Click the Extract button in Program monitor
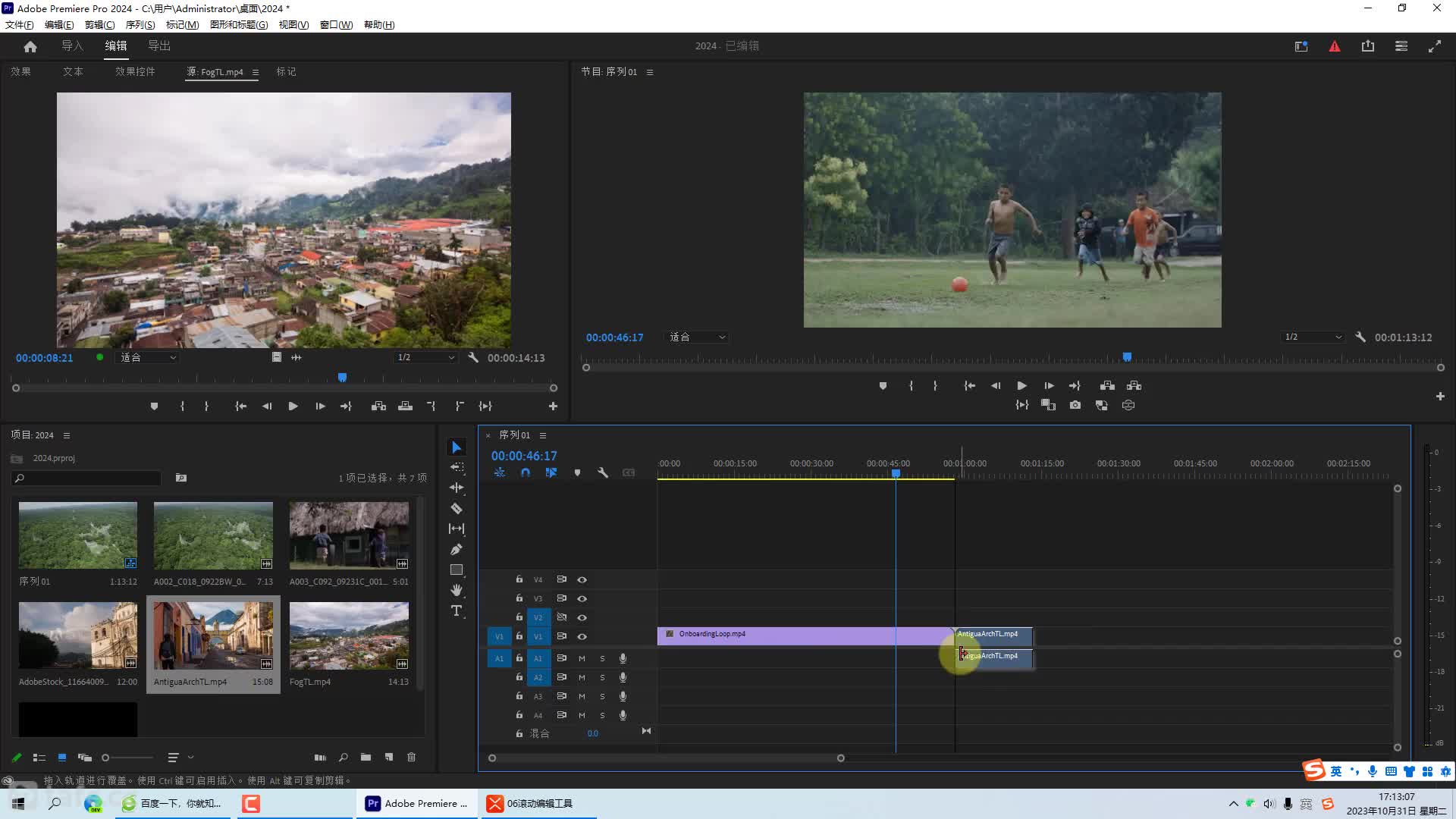Viewport: 1456px width, 819px height. pos(1134,386)
